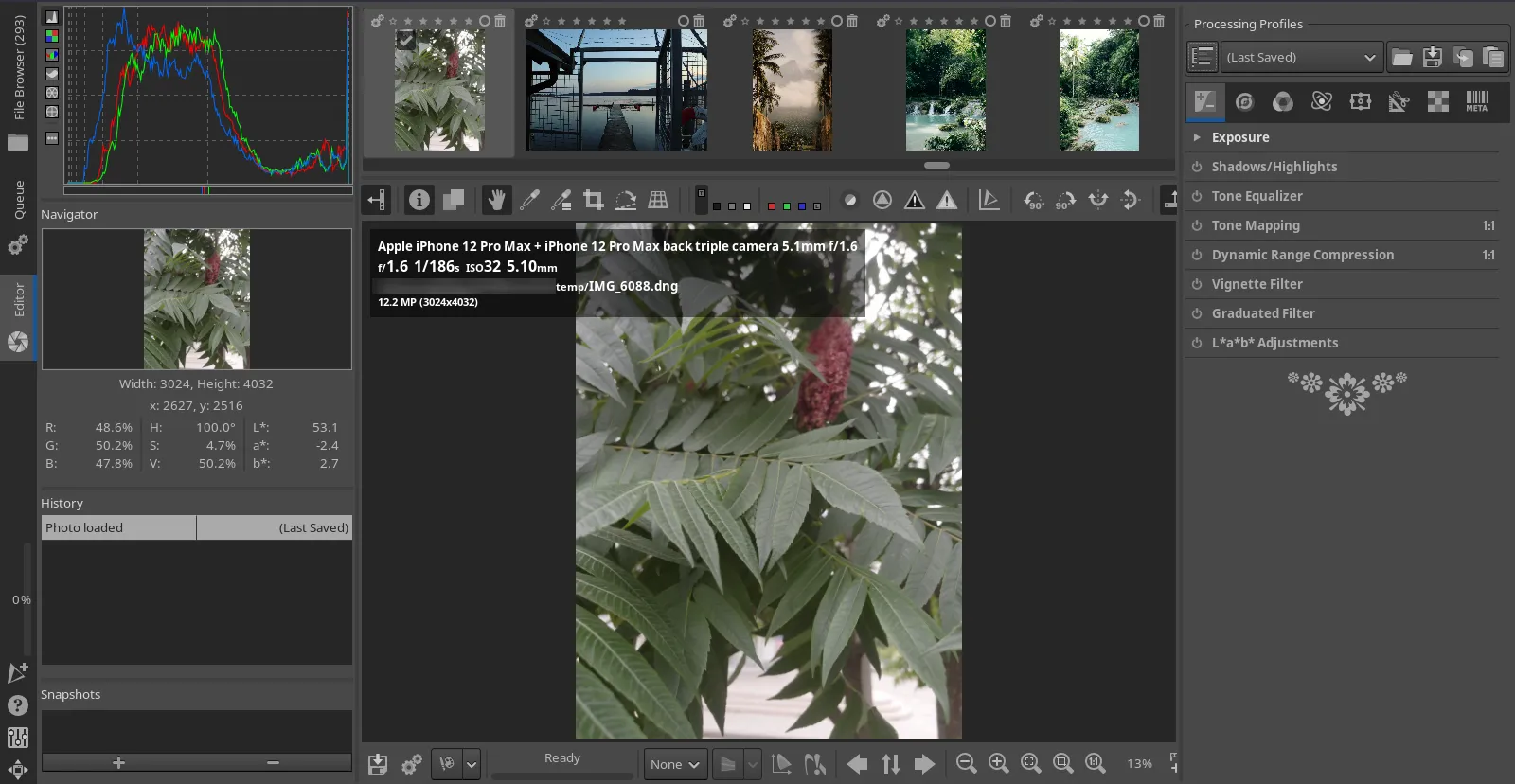Expand the Tone Equalizer section
Viewport: 1515px width, 784px height.
[x=1257, y=196]
